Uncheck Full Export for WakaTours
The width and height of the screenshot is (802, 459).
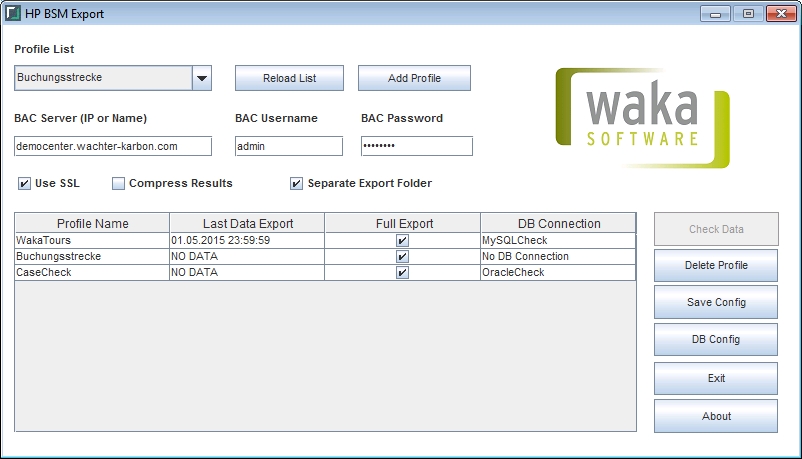coord(403,241)
